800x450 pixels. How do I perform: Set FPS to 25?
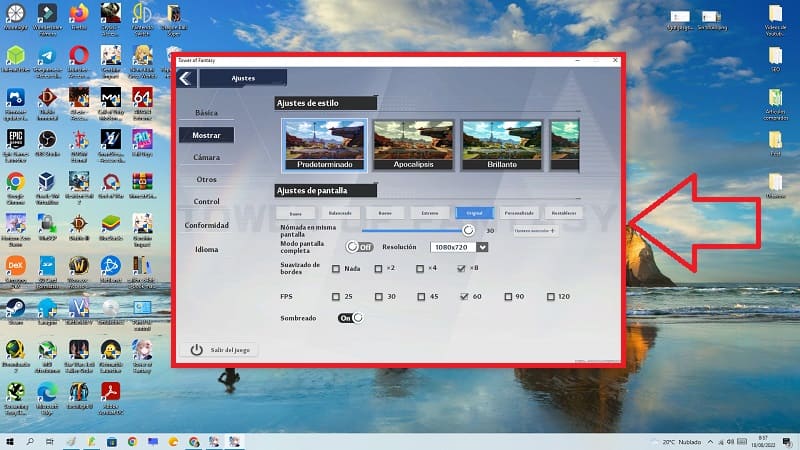coord(336,296)
